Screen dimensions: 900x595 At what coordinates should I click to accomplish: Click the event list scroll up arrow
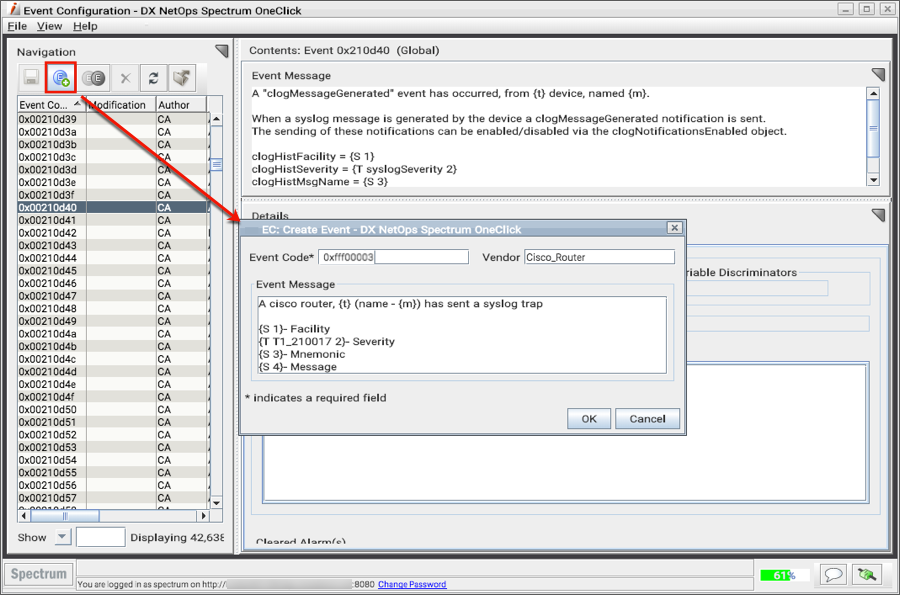(216, 119)
